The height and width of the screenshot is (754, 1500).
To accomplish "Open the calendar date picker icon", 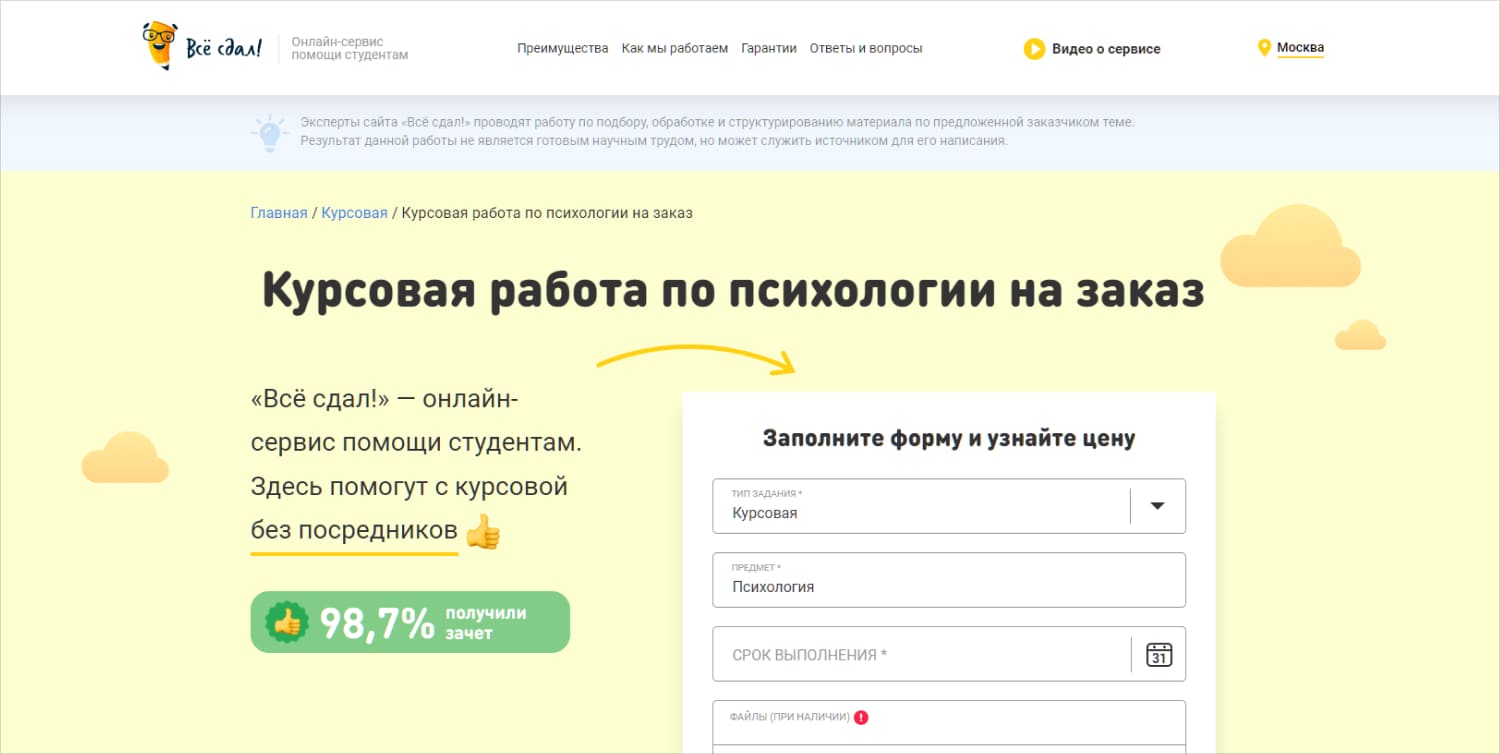I will [1159, 655].
